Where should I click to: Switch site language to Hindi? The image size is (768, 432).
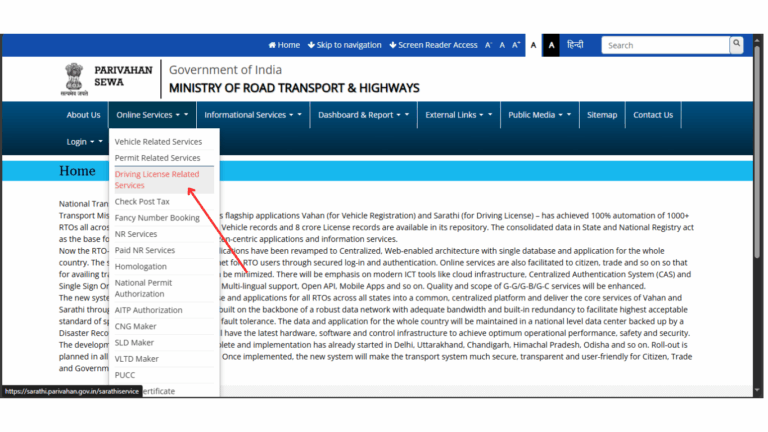point(575,45)
